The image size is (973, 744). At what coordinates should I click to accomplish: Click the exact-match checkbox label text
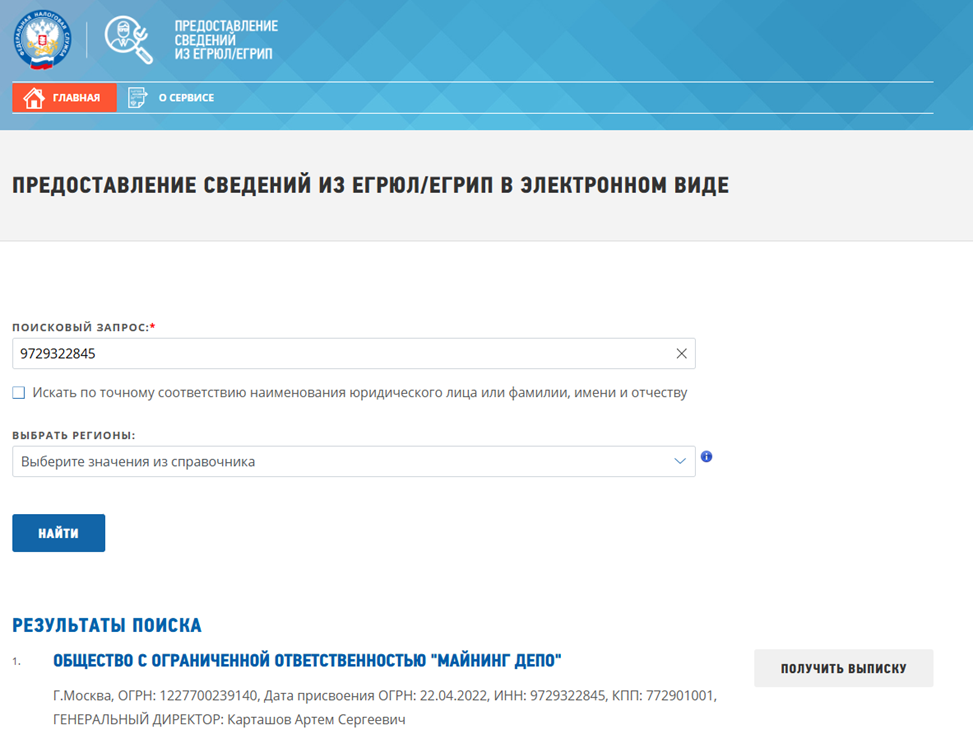(x=360, y=393)
